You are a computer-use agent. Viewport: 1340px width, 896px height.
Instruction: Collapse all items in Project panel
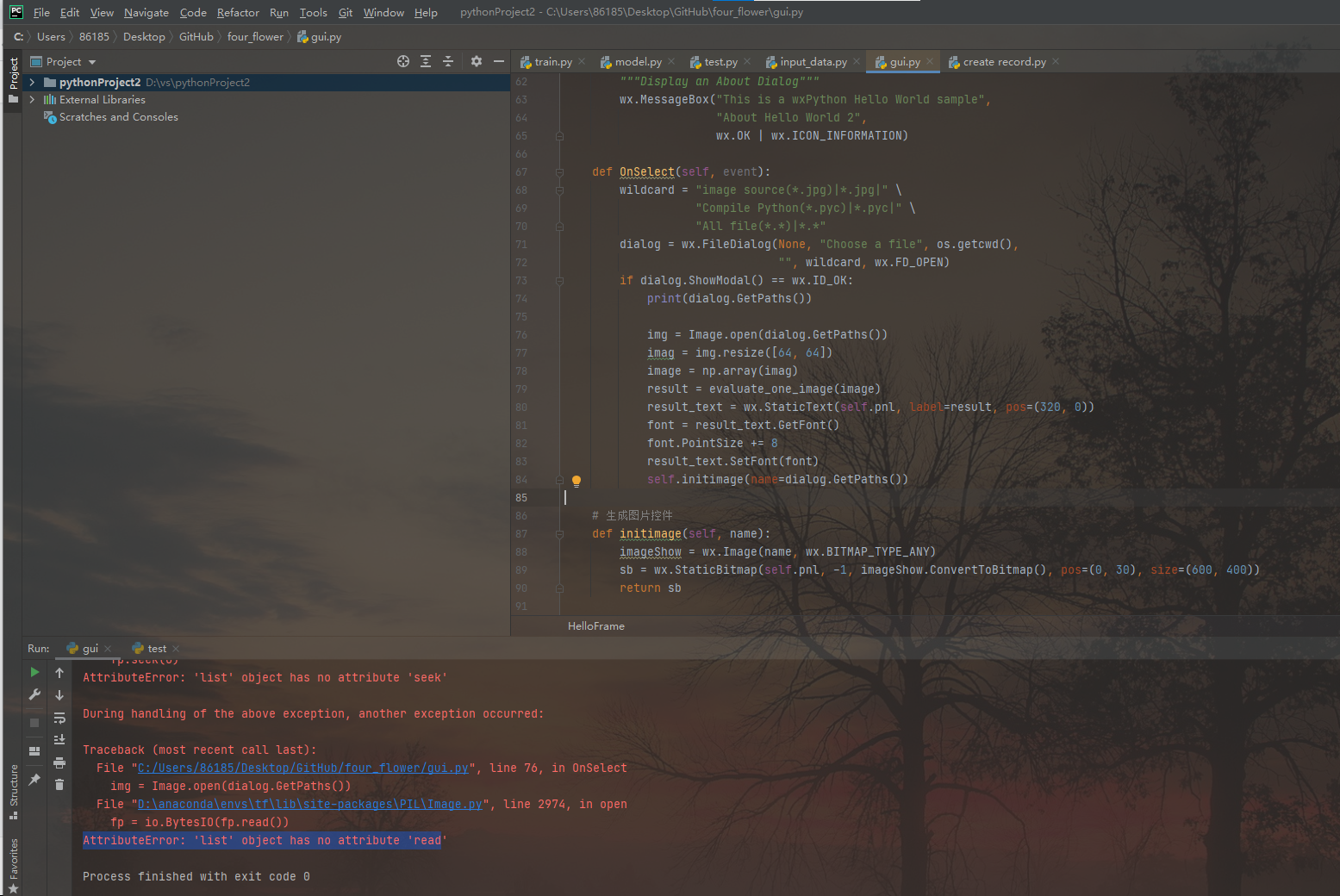448,61
